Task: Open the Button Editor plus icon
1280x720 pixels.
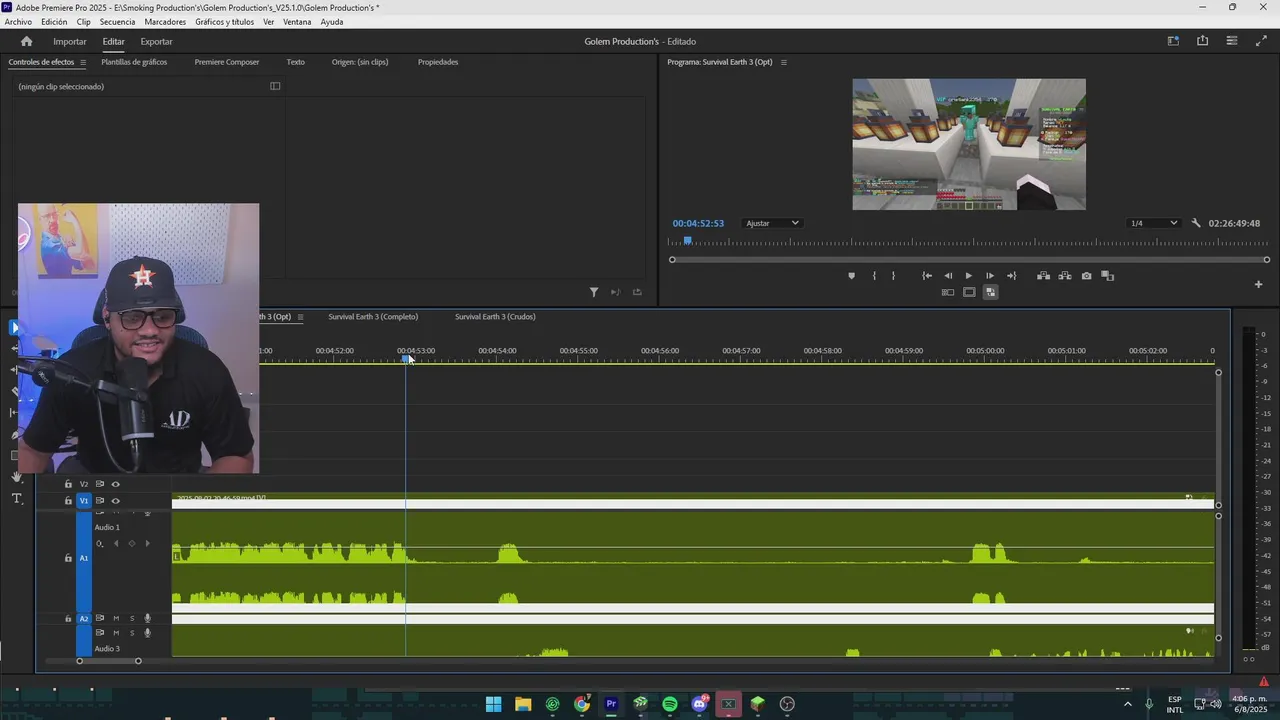Action: pos(1258,284)
